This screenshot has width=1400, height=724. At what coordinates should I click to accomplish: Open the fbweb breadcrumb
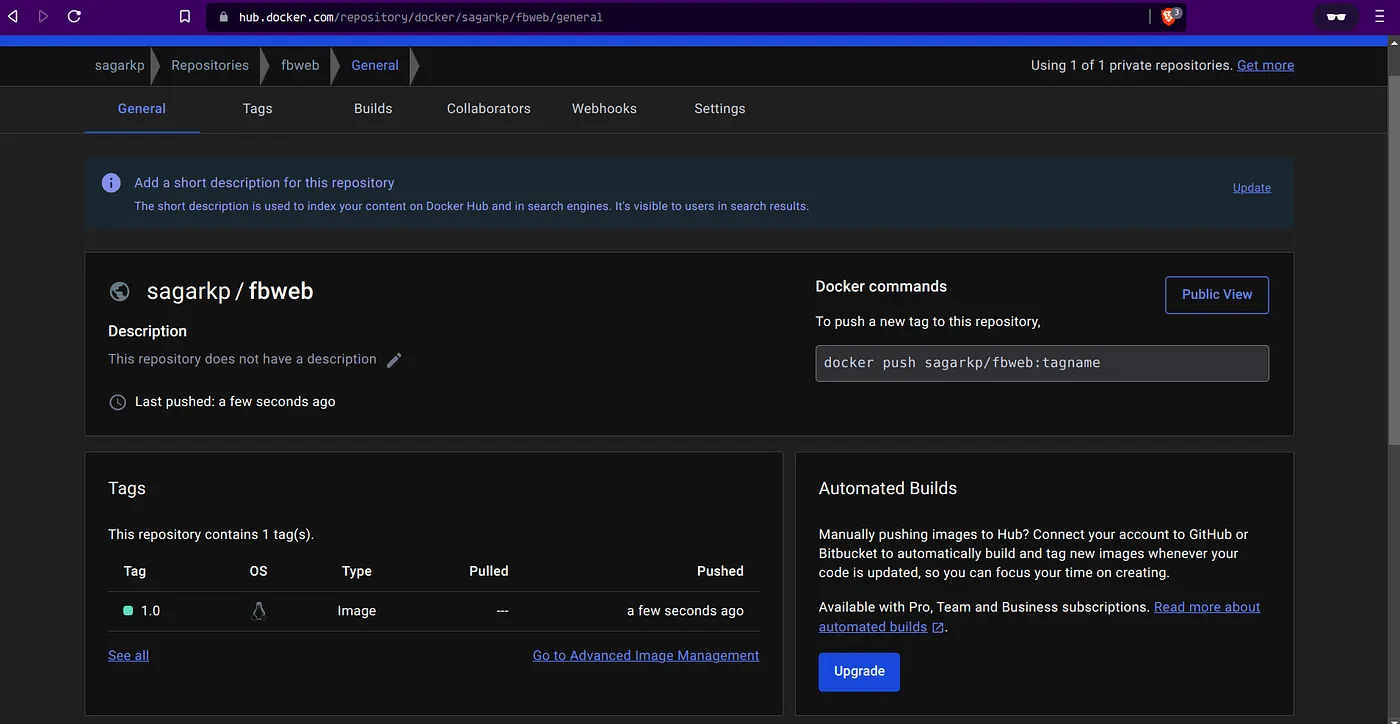click(300, 65)
